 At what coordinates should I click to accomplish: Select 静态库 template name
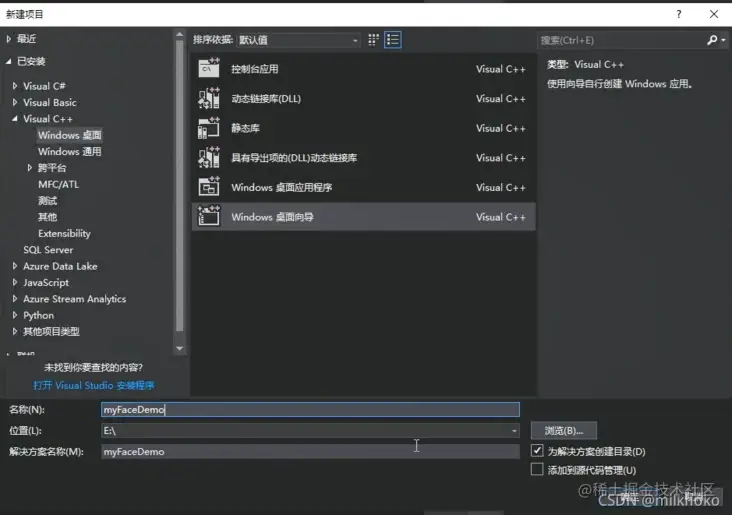pyautogui.click(x=246, y=128)
